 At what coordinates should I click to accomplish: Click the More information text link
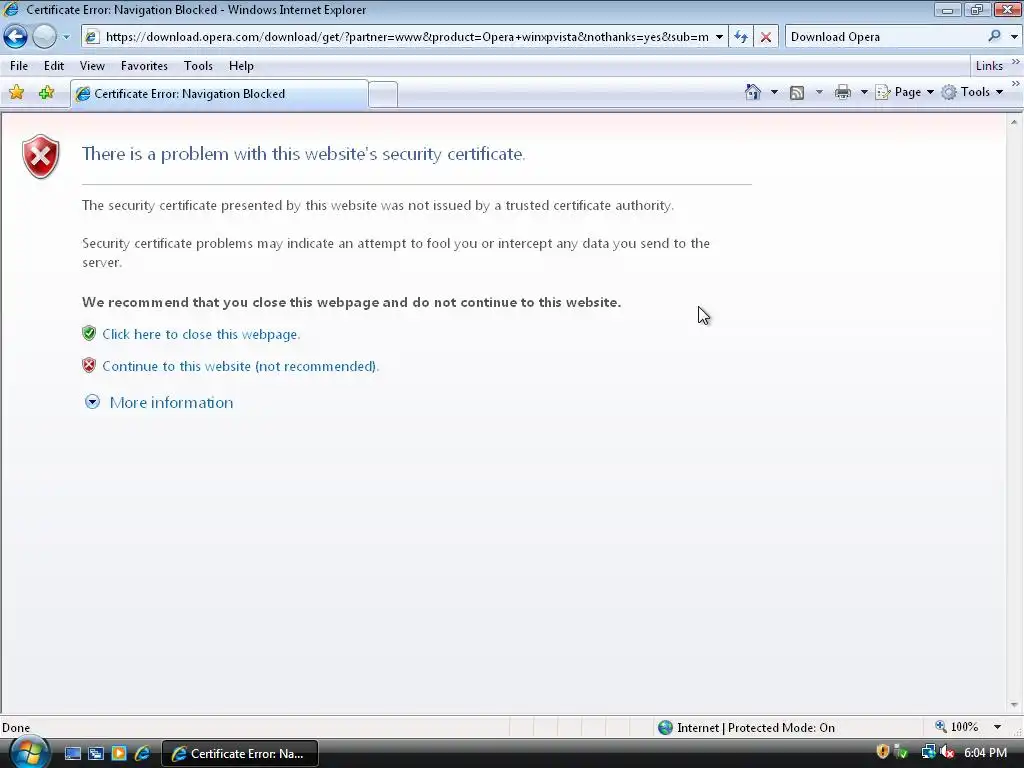171,402
